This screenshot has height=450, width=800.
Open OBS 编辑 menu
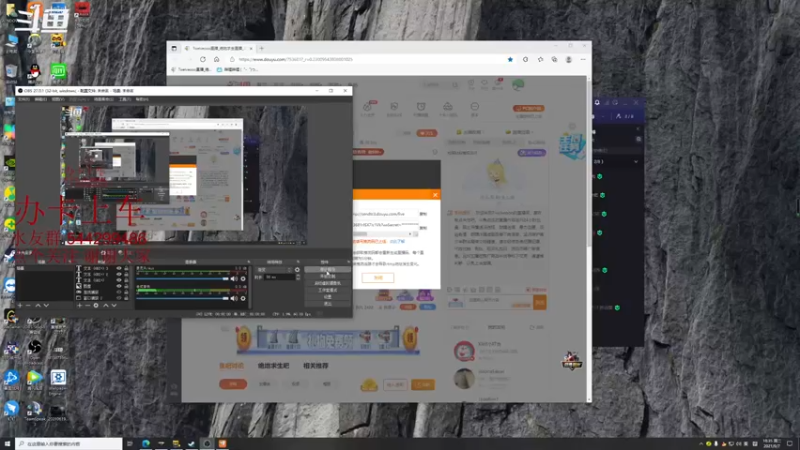41,99
